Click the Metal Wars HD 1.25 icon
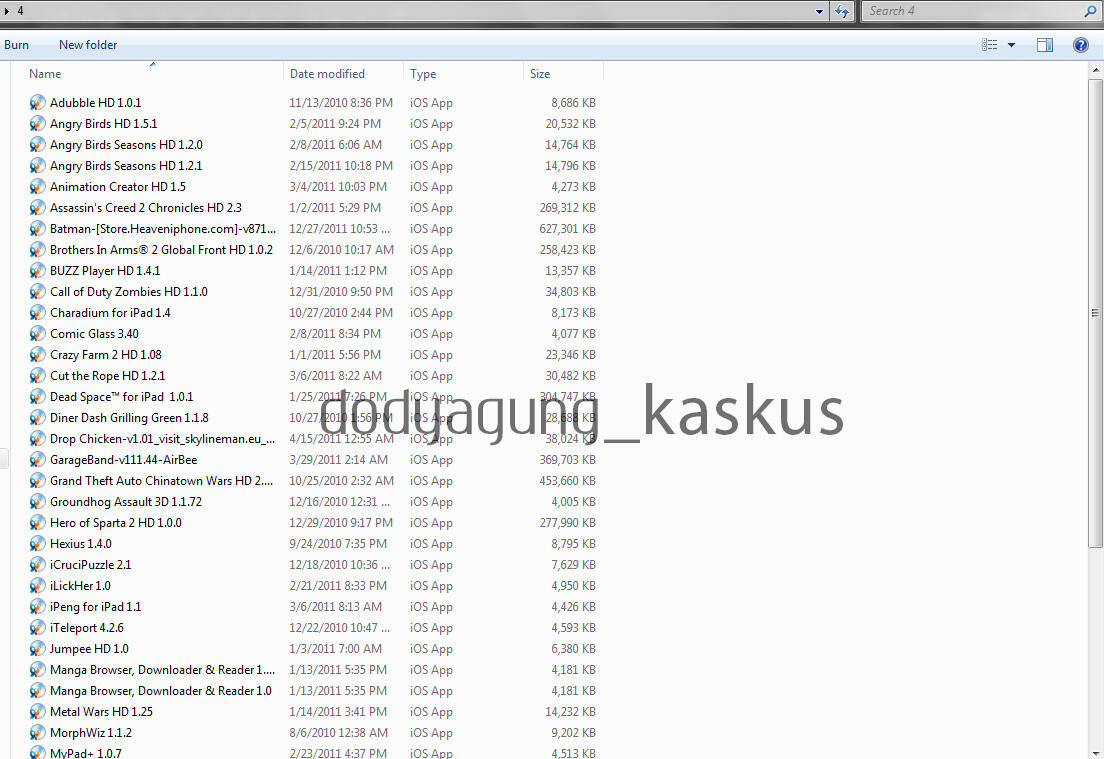 (37, 712)
